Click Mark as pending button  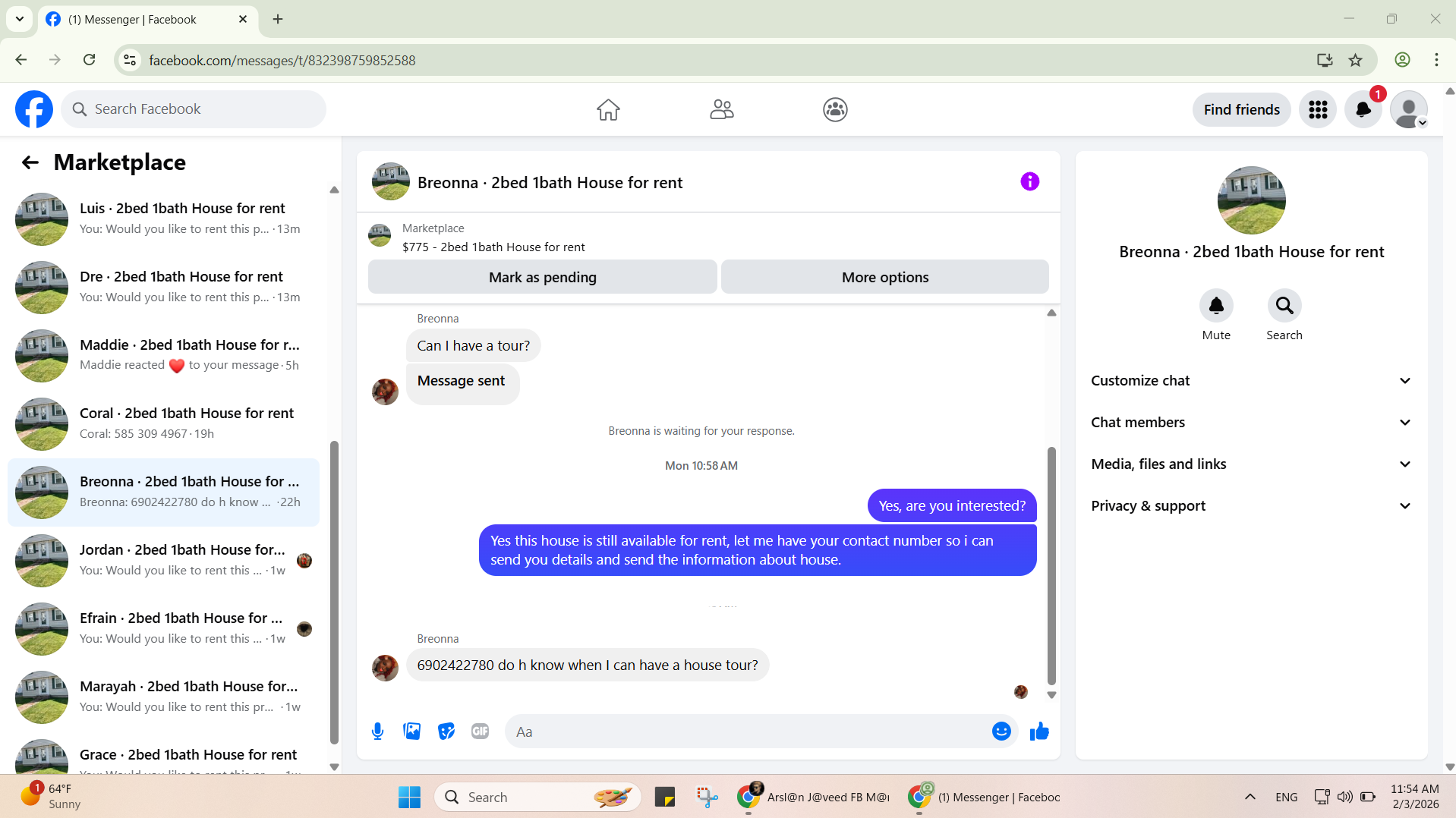click(543, 277)
